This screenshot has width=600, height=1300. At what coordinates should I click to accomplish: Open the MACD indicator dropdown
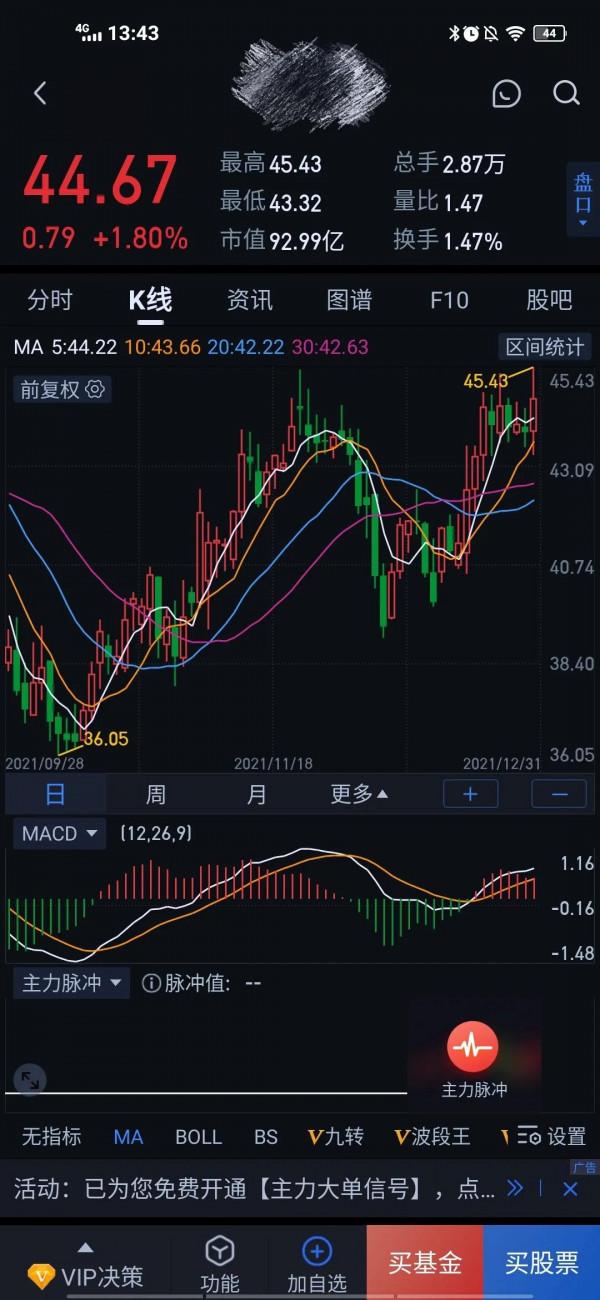coord(60,833)
